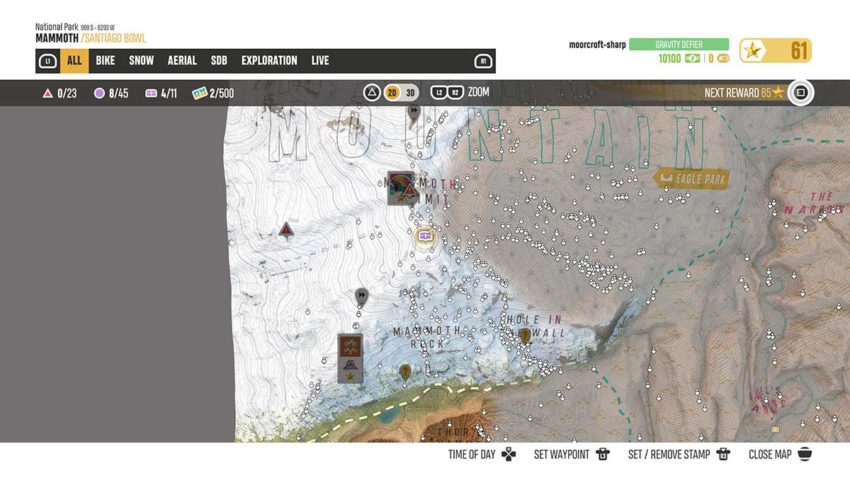Select the ALL category tab
The width and height of the screenshot is (850, 478).
pyautogui.click(x=74, y=61)
